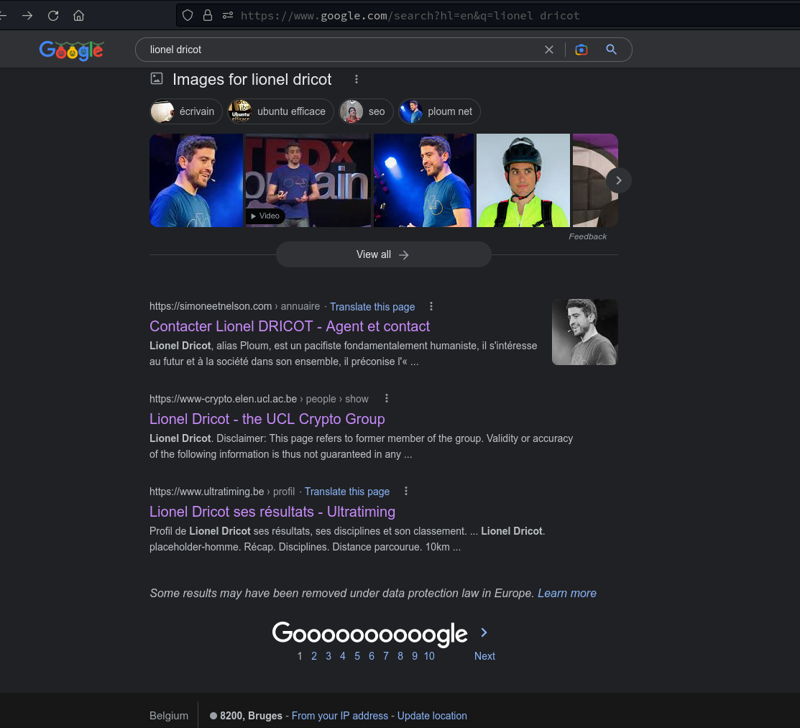Click the Google logo
The width and height of the screenshot is (800, 728).
(x=71, y=50)
